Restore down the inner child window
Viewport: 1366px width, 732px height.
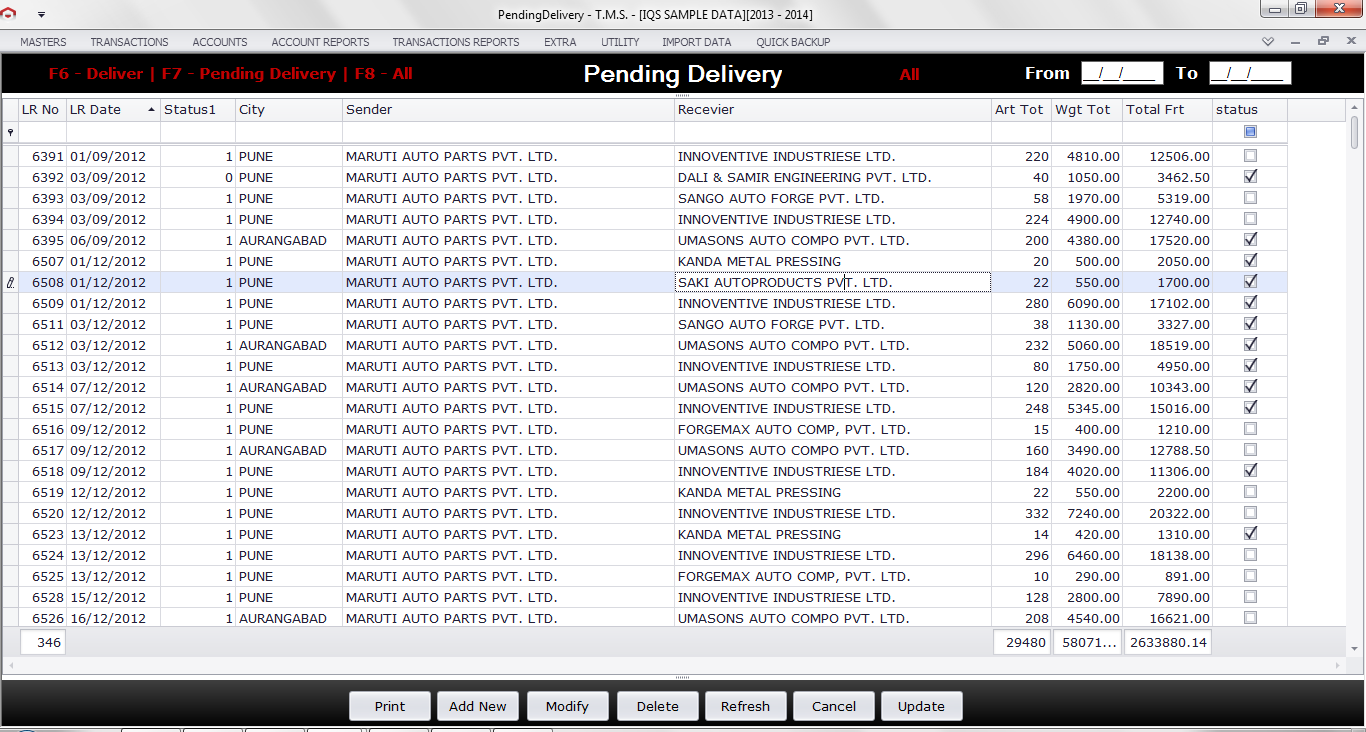click(x=1323, y=42)
